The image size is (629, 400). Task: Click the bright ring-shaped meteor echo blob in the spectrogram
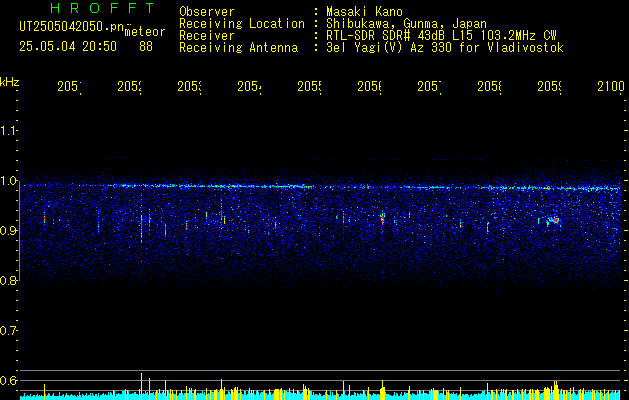(x=554, y=220)
